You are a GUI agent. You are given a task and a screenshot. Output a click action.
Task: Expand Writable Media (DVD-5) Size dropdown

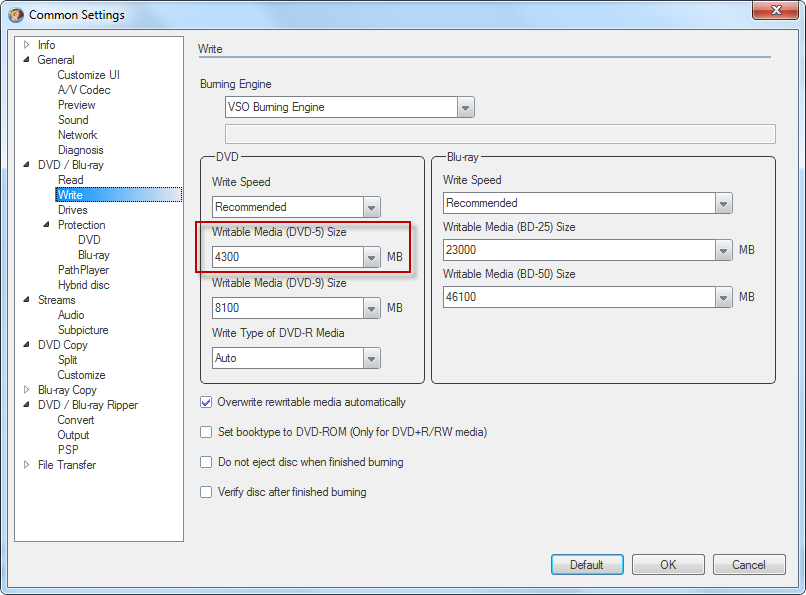pyautogui.click(x=371, y=257)
